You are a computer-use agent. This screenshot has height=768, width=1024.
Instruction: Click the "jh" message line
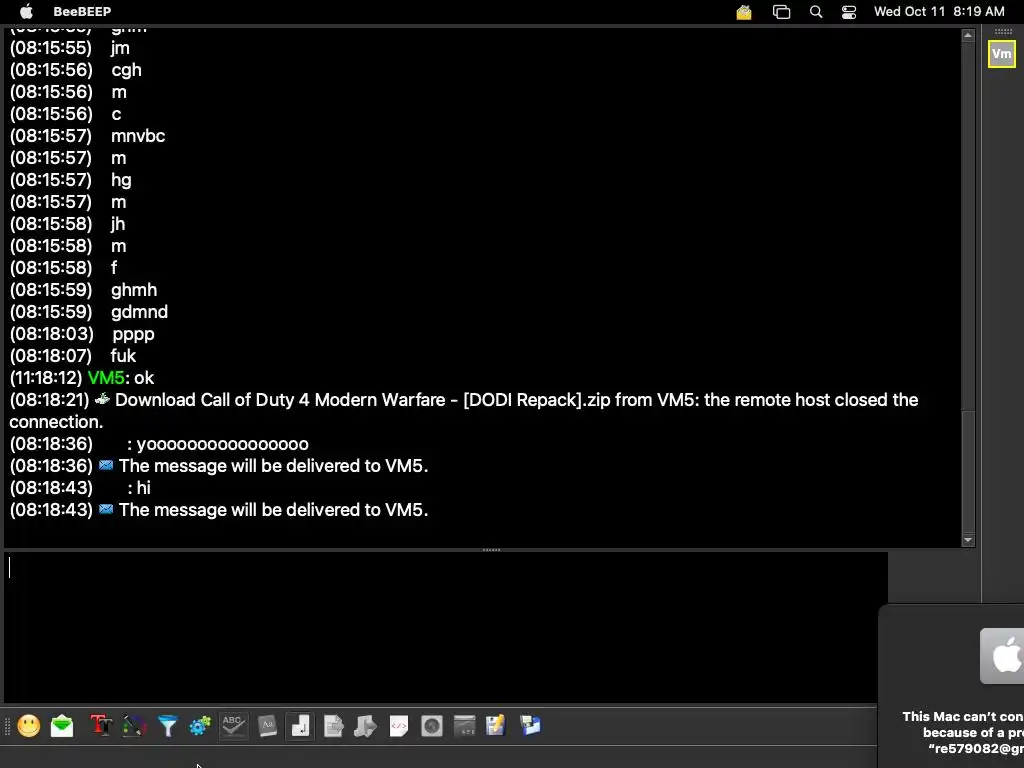pyautogui.click(x=118, y=223)
